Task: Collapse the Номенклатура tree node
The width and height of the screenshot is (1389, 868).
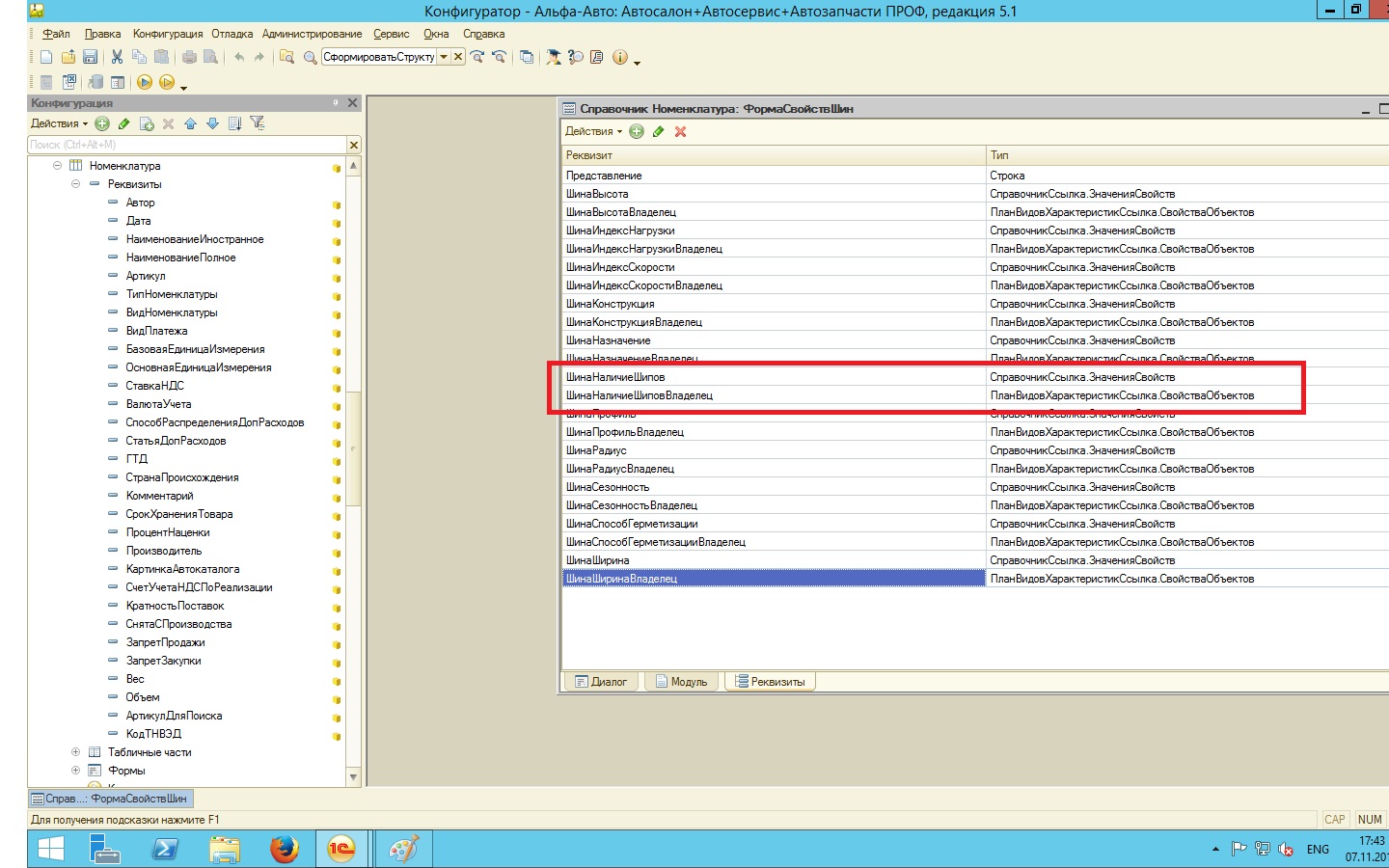Action: coord(57,166)
